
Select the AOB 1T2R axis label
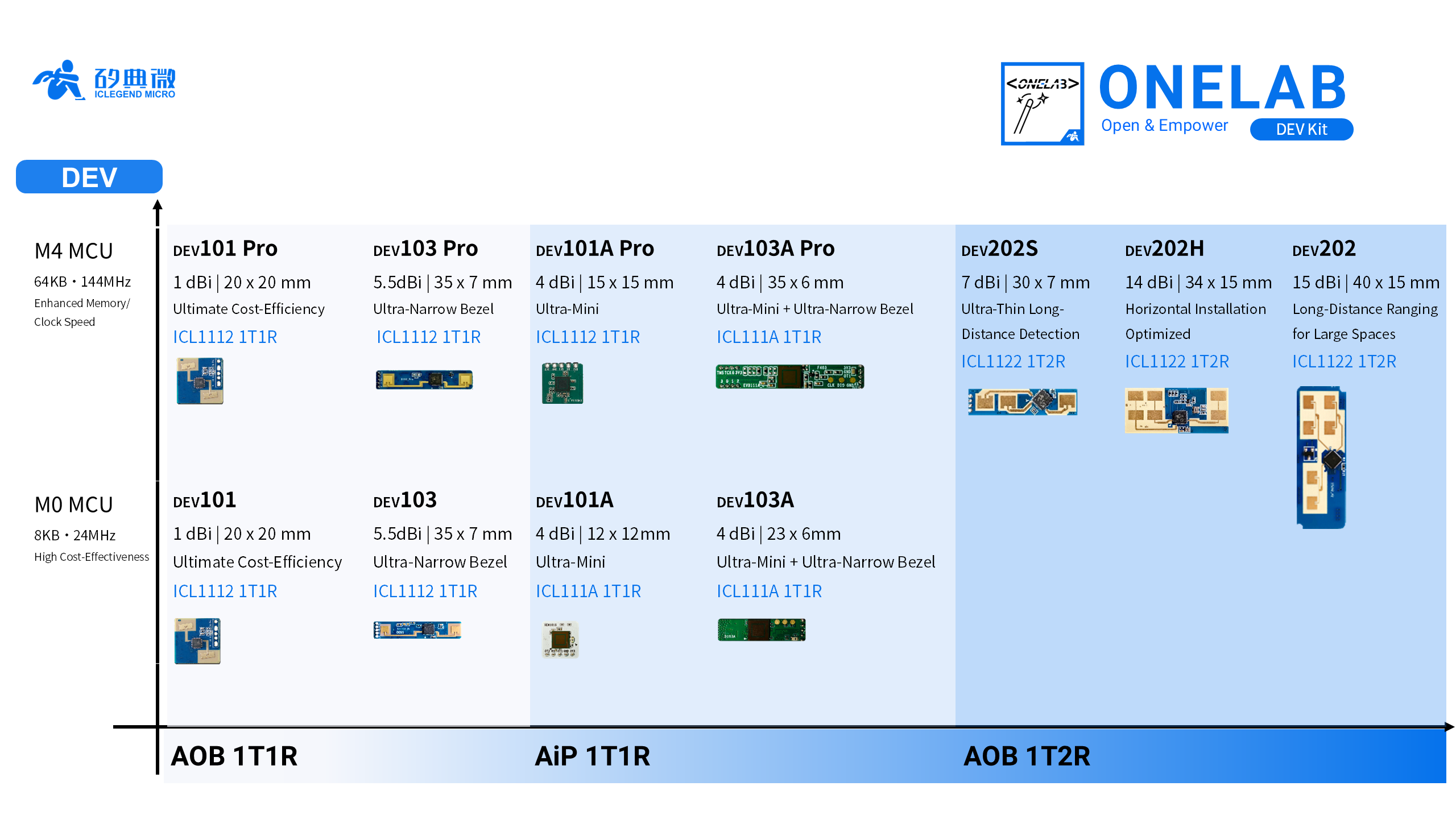(1027, 756)
